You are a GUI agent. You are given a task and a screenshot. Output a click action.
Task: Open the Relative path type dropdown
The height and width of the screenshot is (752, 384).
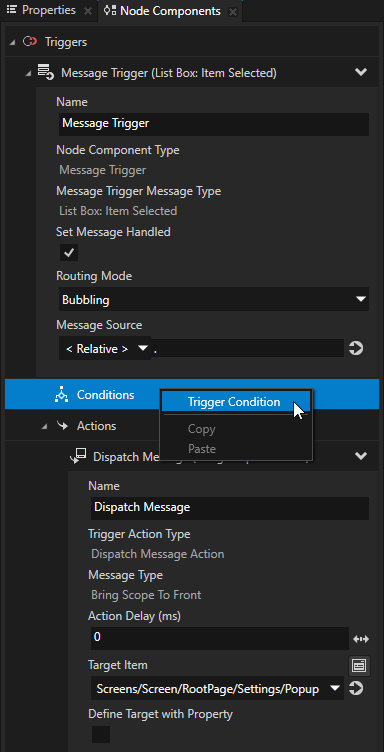tap(105, 349)
